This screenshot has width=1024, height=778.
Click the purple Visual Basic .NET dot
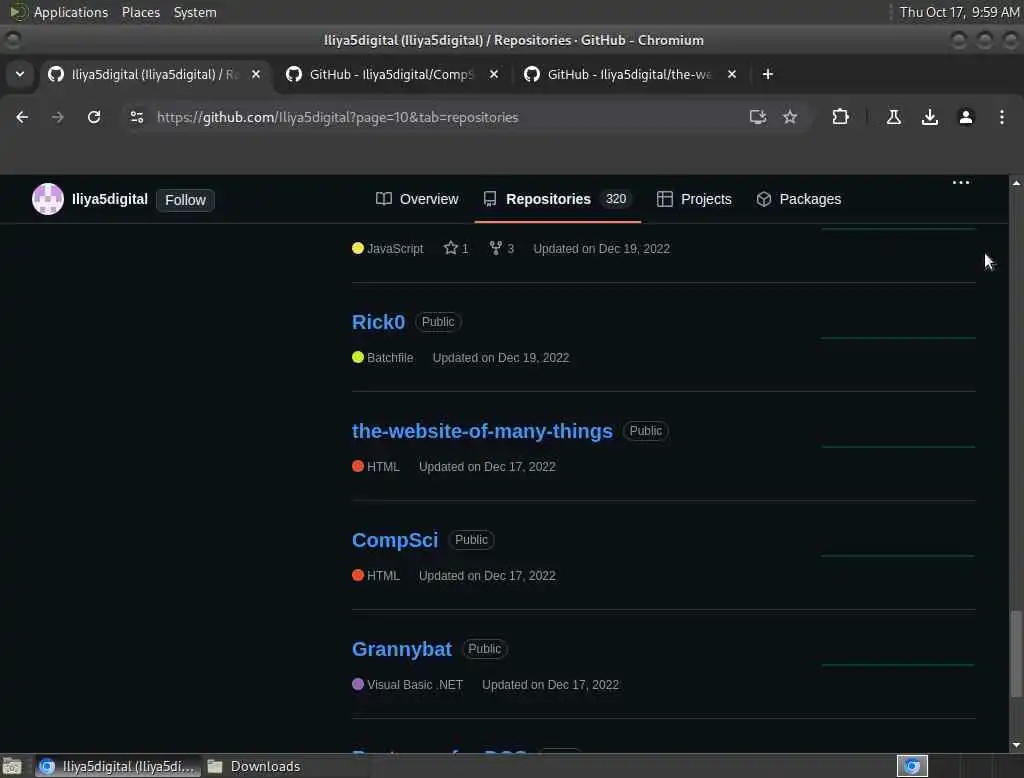pyautogui.click(x=357, y=684)
